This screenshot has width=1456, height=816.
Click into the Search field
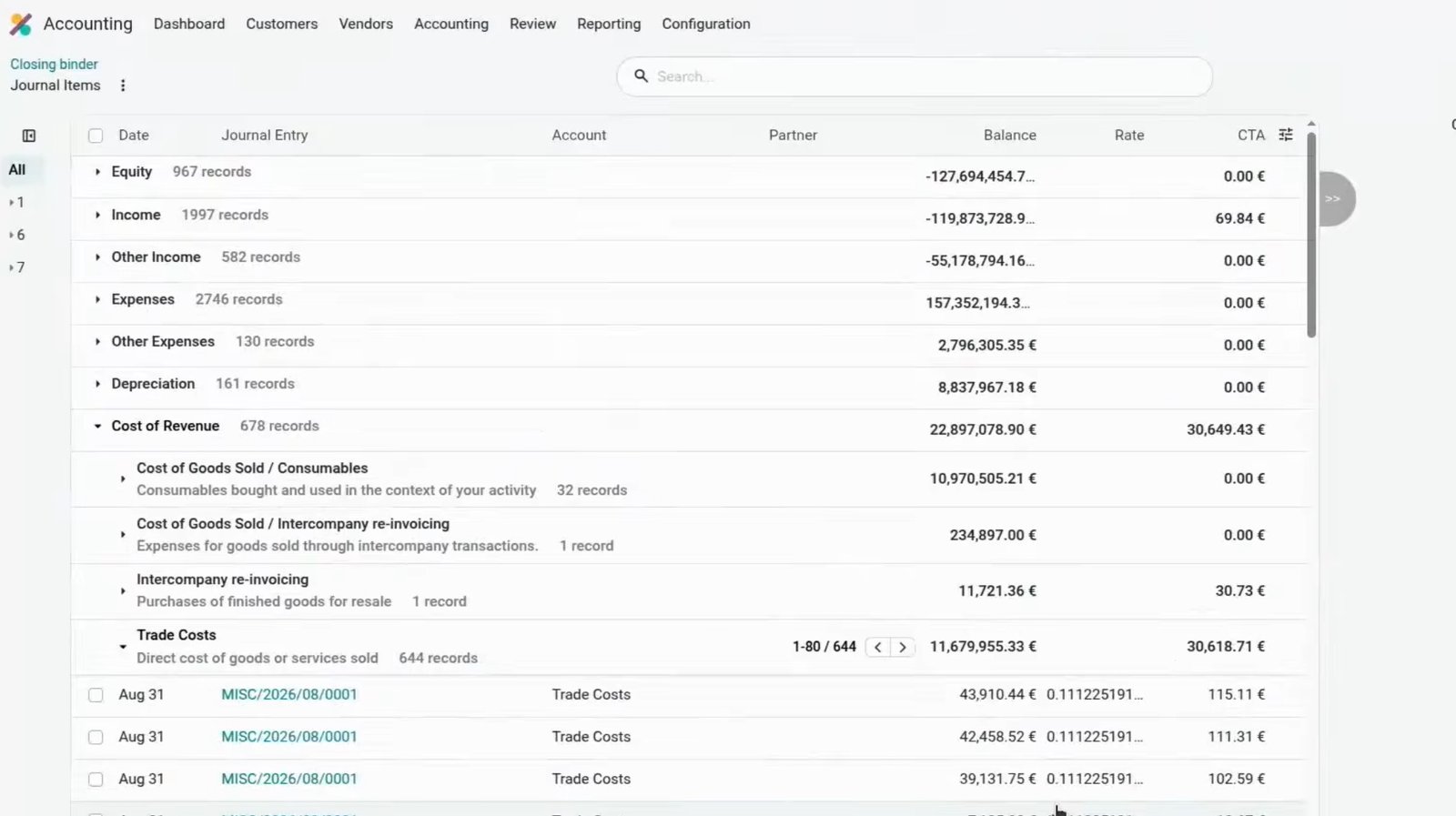[x=915, y=76]
